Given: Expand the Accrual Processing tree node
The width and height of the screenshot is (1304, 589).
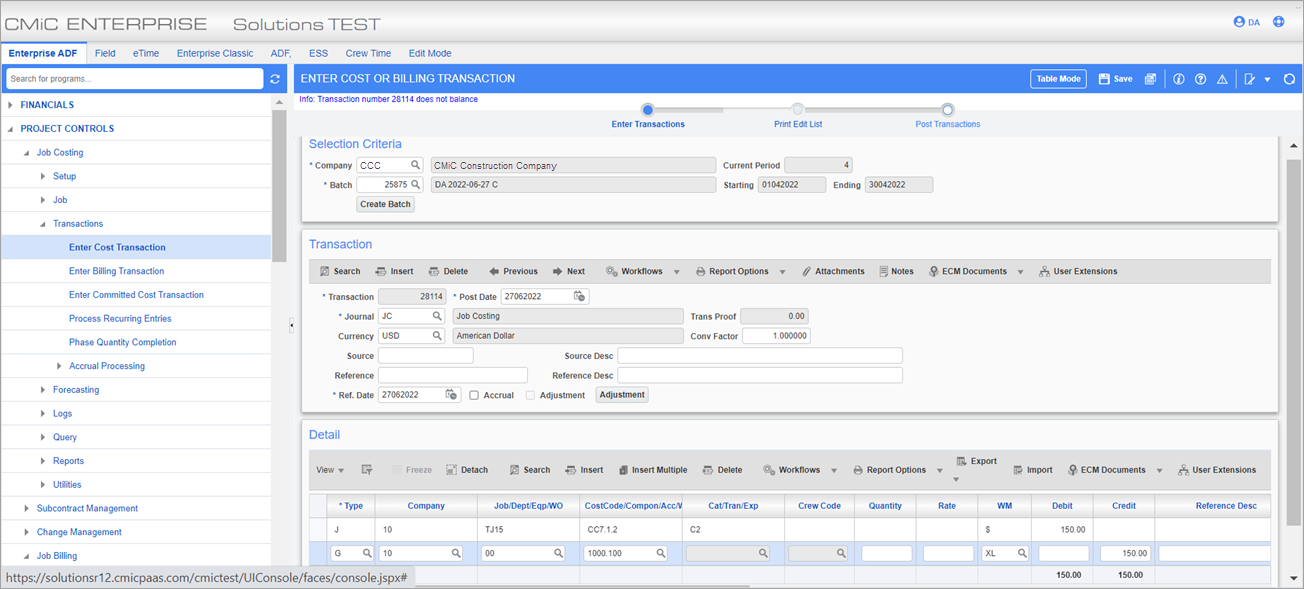Looking at the screenshot, I should pyautogui.click(x=59, y=366).
